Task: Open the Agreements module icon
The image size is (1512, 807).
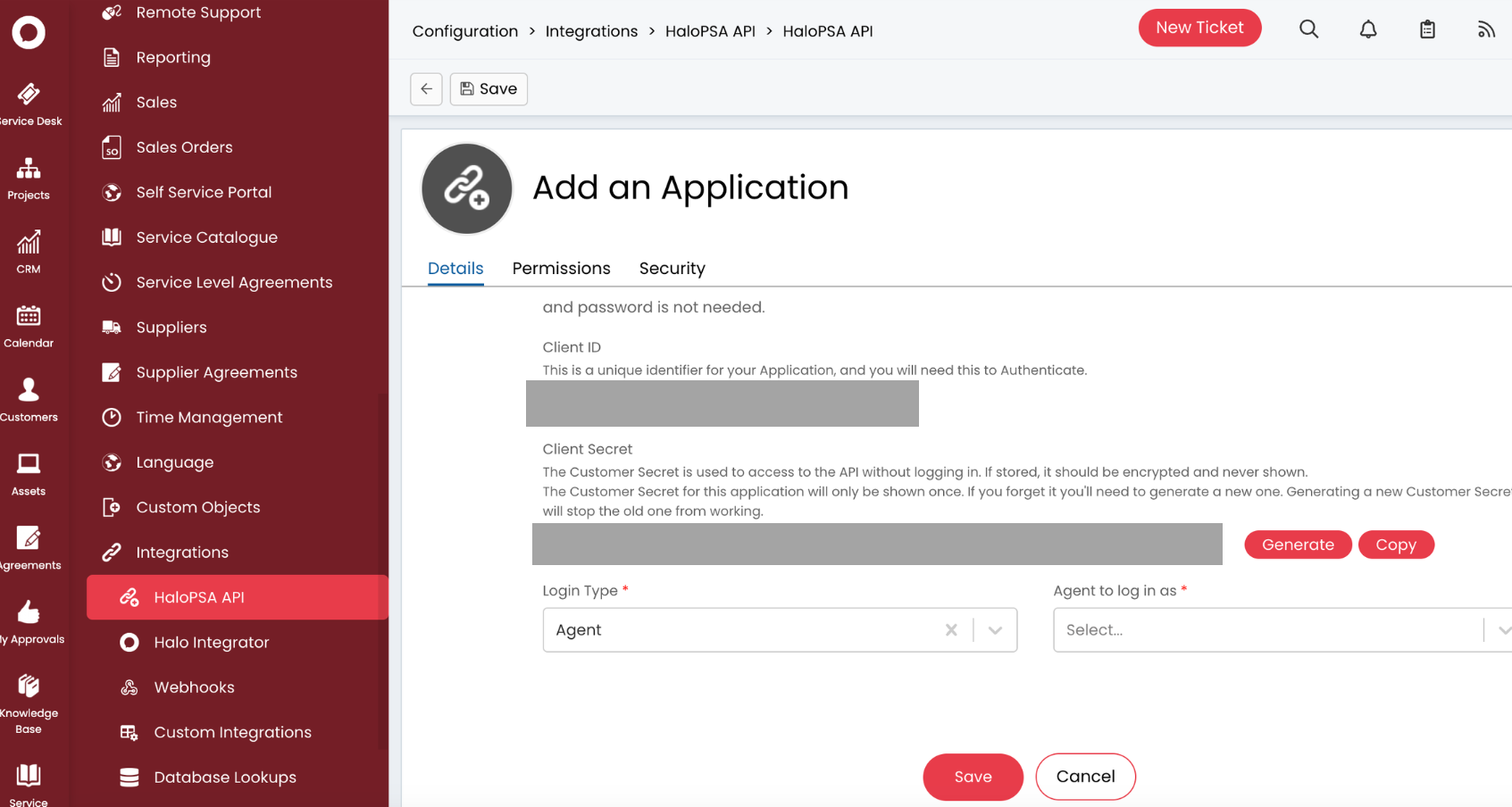Action: pos(29,537)
